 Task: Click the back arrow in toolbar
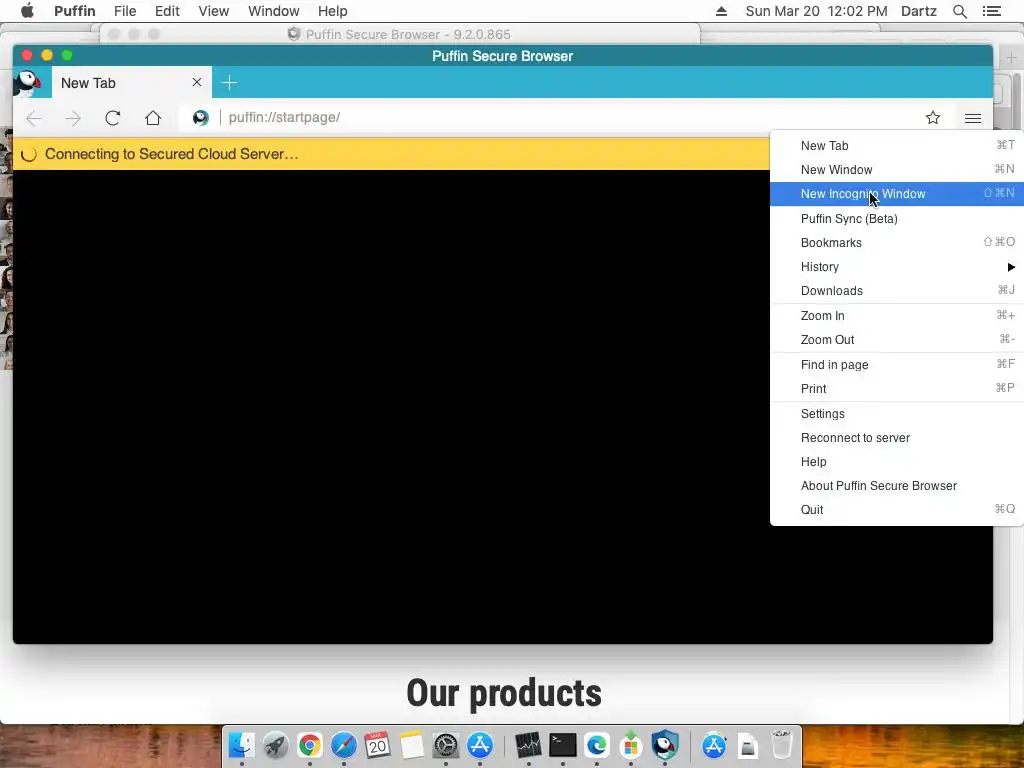34,118
